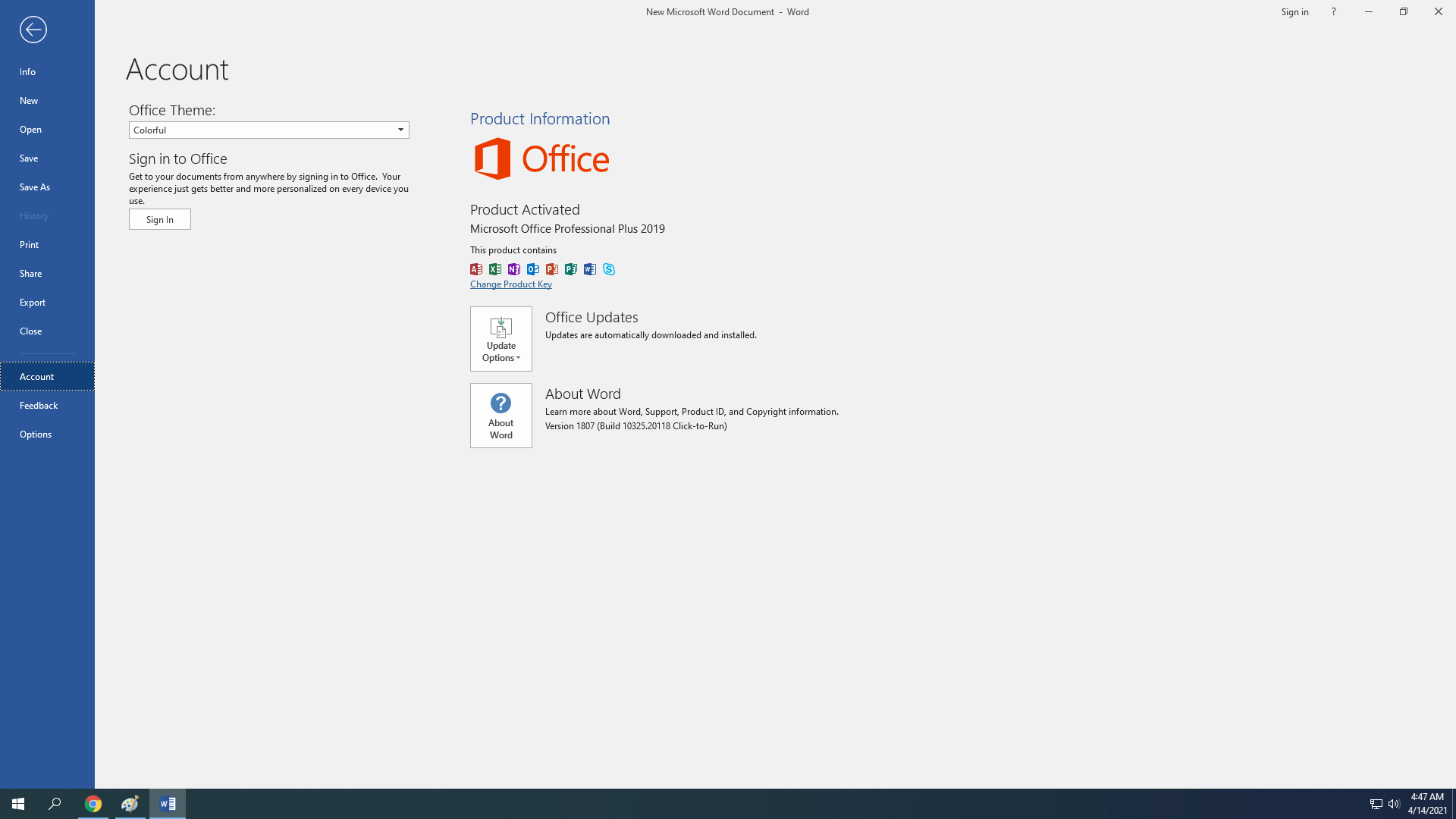Viewport: 1456px width, 819px height.
Task: Click the Word icon in taskbar
Action: [167, 803]
